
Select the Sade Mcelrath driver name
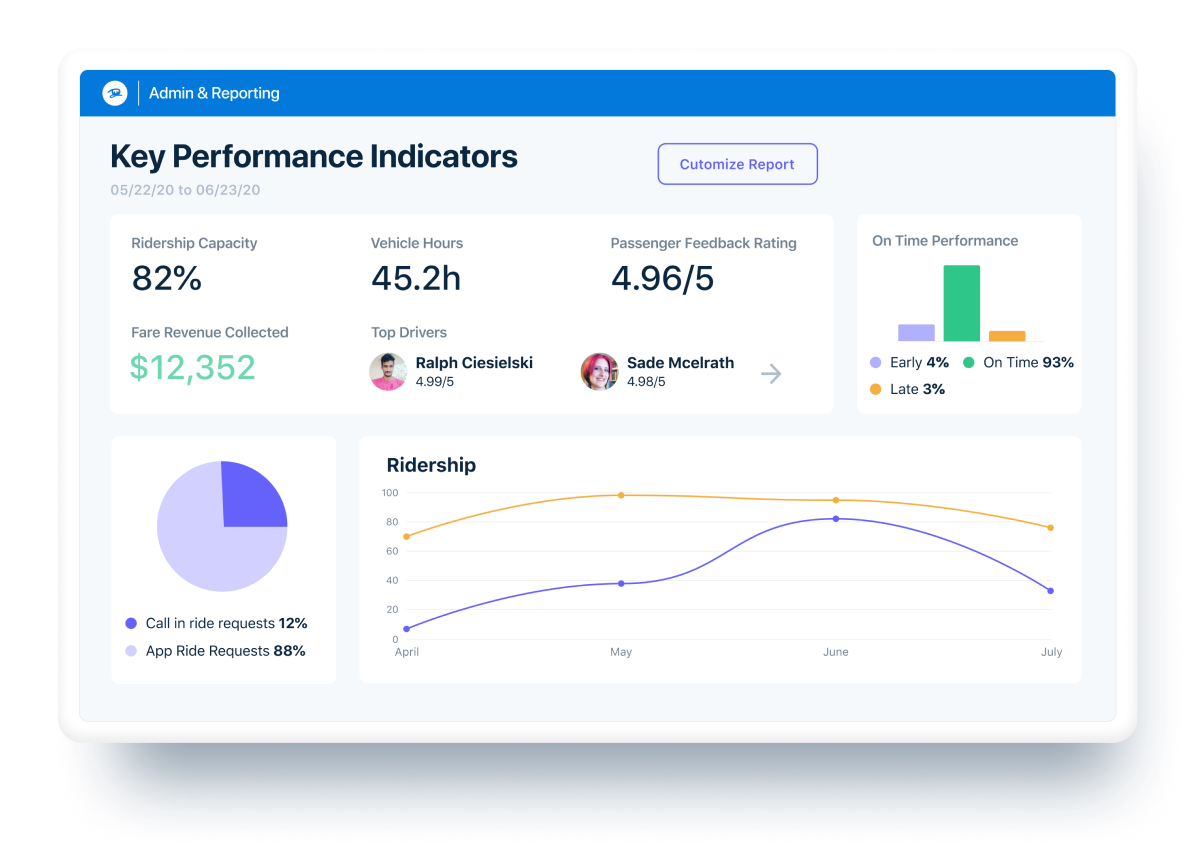click(x=680, y=363)
